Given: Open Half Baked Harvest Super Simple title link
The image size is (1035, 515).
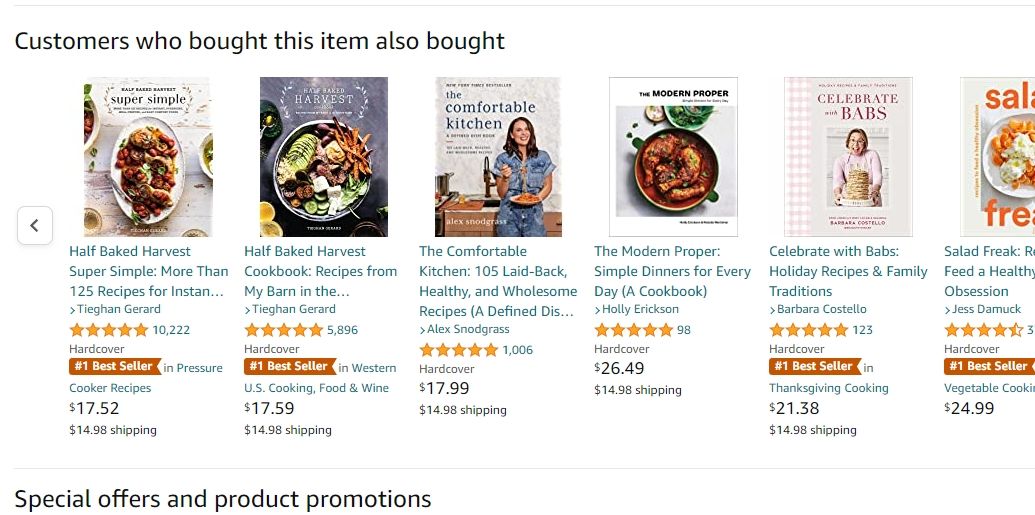Looking at the screenshot, I should [x=148, y=271].
